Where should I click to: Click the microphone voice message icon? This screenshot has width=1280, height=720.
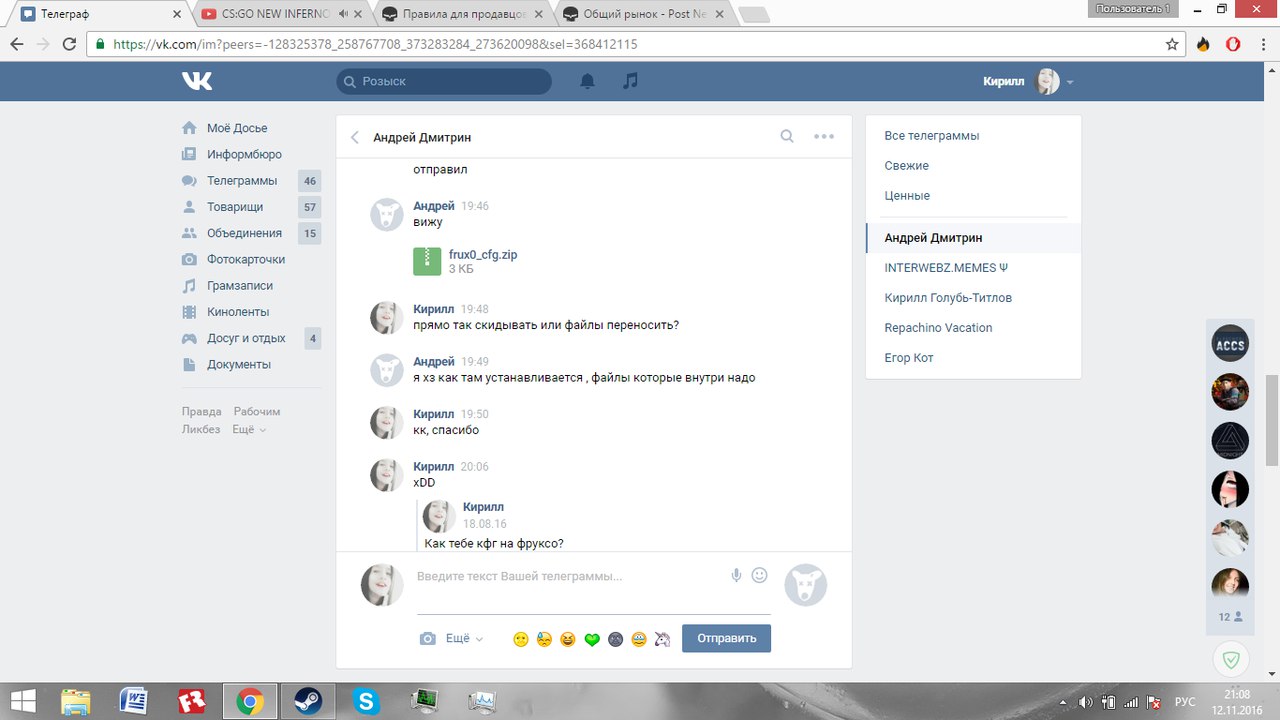[736, 575]
